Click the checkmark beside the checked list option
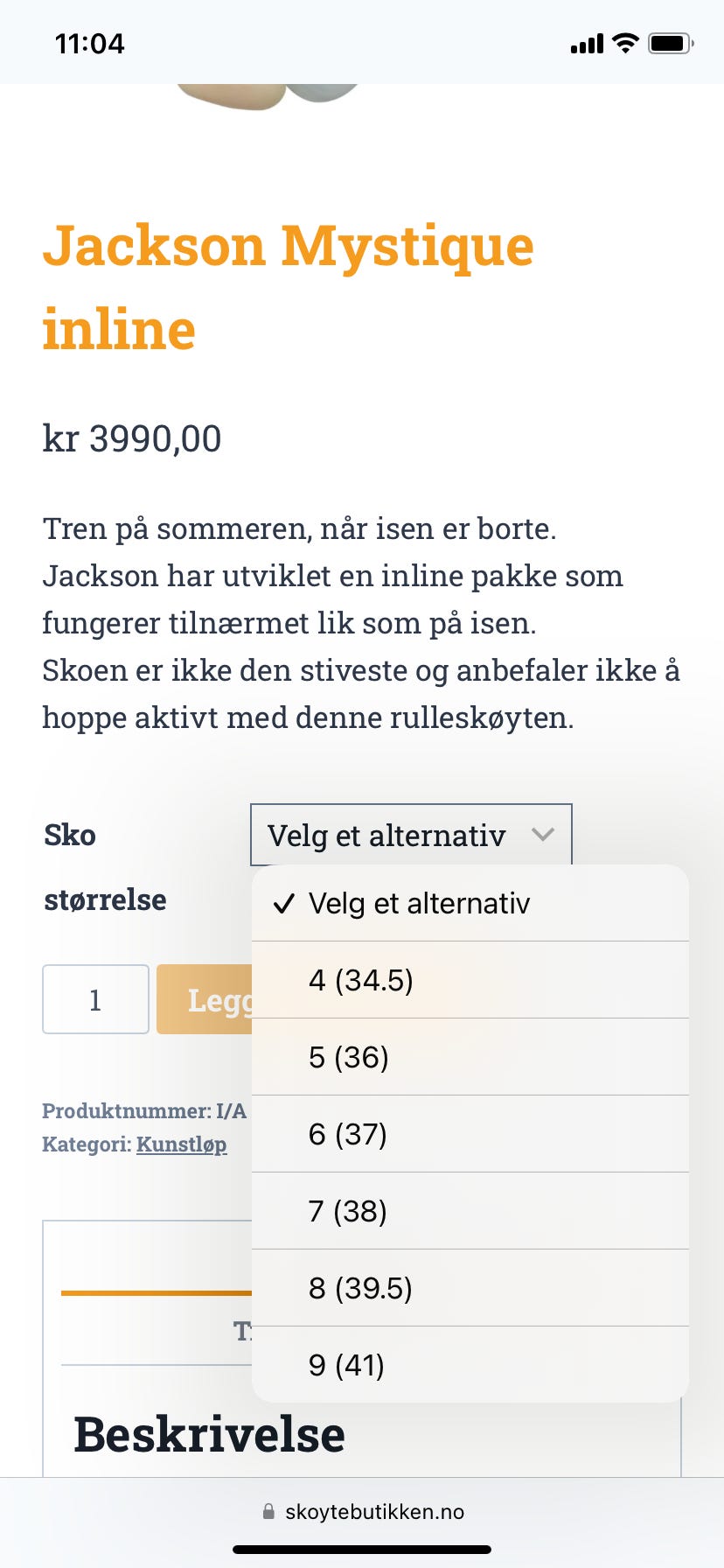Screen dimensions: 724x1568 pyautogui.click(x=283, y=904)
